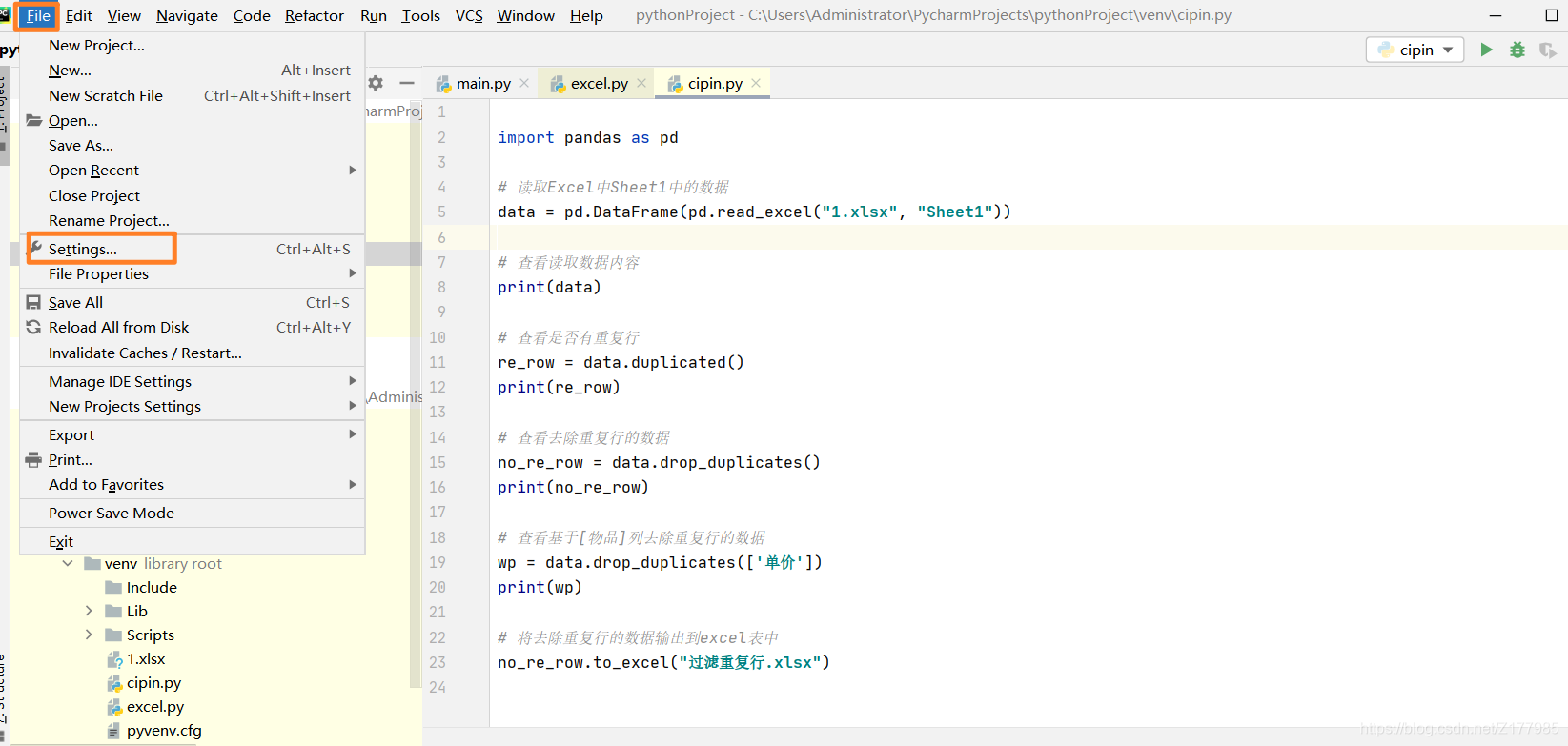Toggle Power Save Mode

click(x=193, y=513)
